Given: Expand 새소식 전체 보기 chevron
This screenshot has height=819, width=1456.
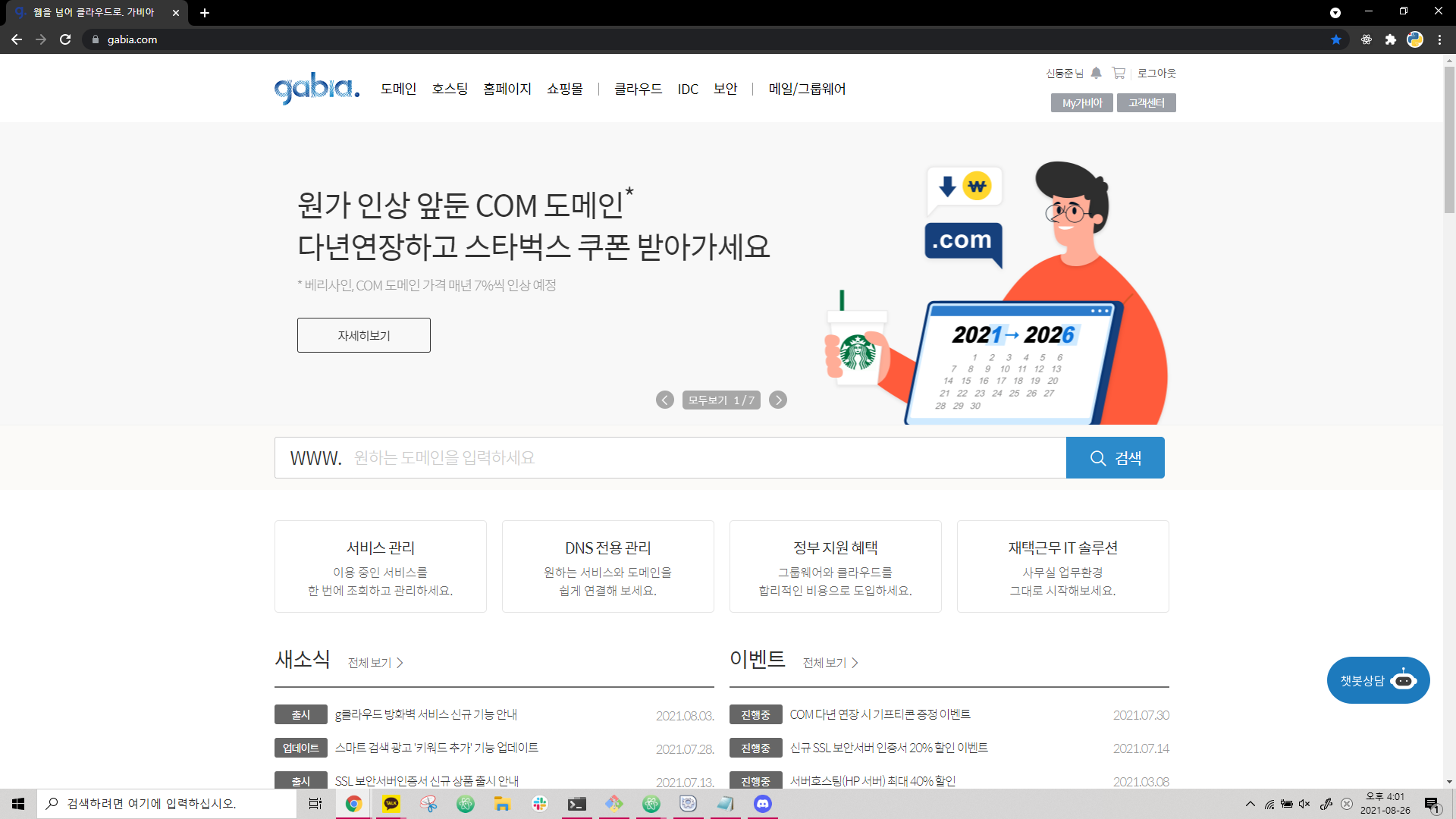Looking at the screenshot, I should coord(400,663).
